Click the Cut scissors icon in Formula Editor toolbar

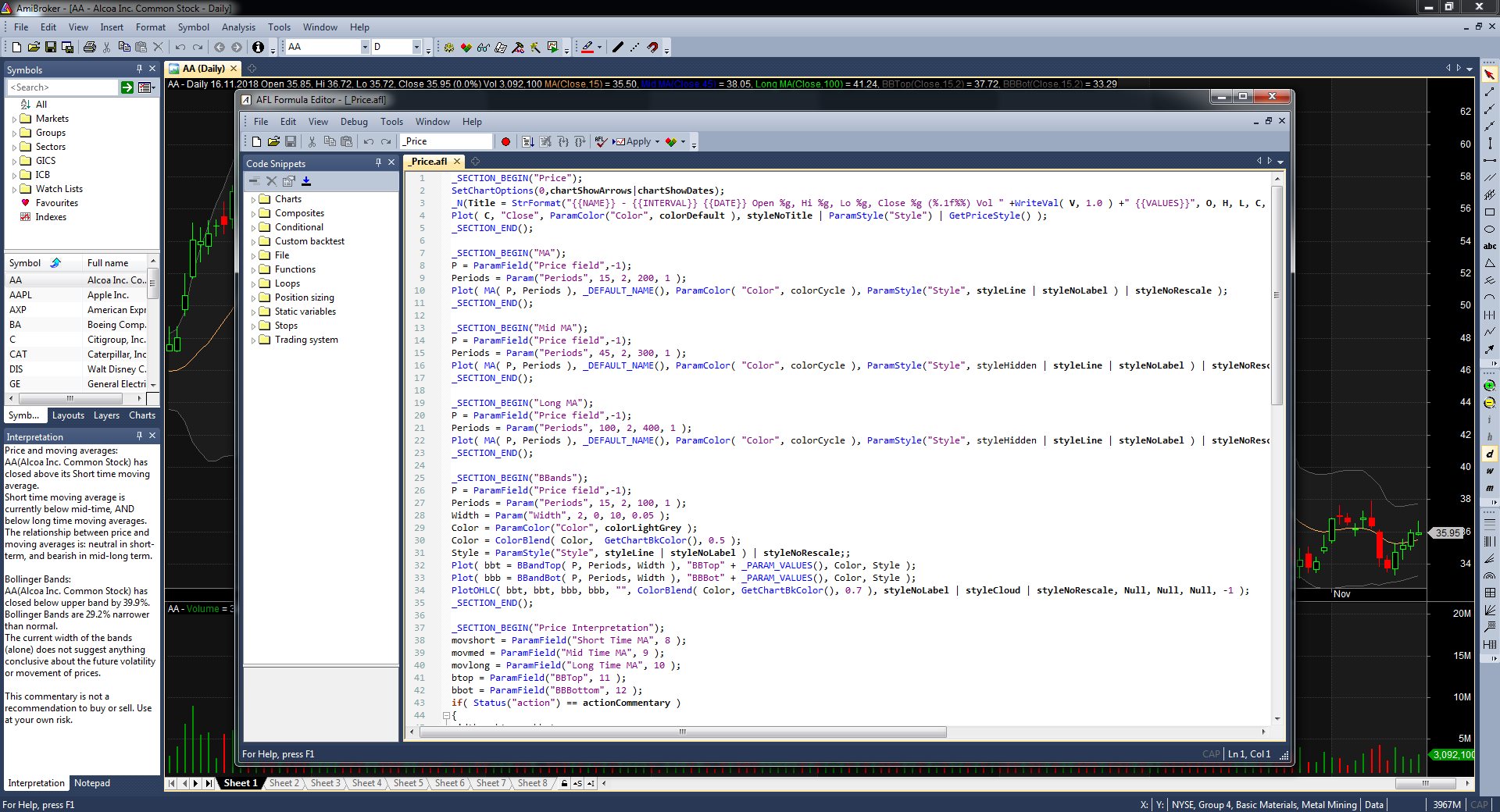click(312, 142)
